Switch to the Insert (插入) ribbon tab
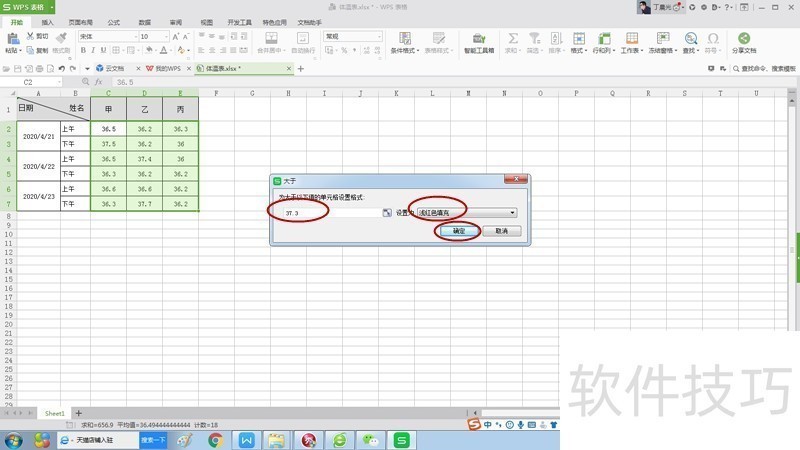 click(x=47, y=22)
